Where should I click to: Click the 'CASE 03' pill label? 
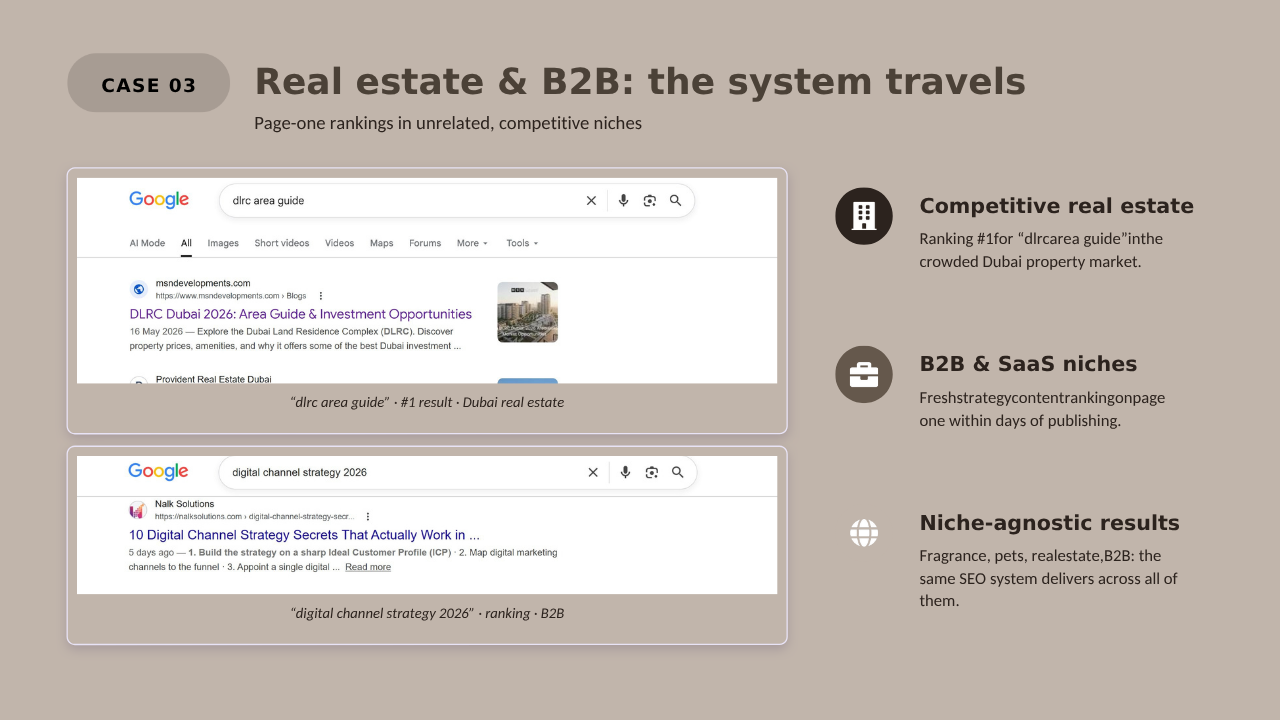click(149, 85)
